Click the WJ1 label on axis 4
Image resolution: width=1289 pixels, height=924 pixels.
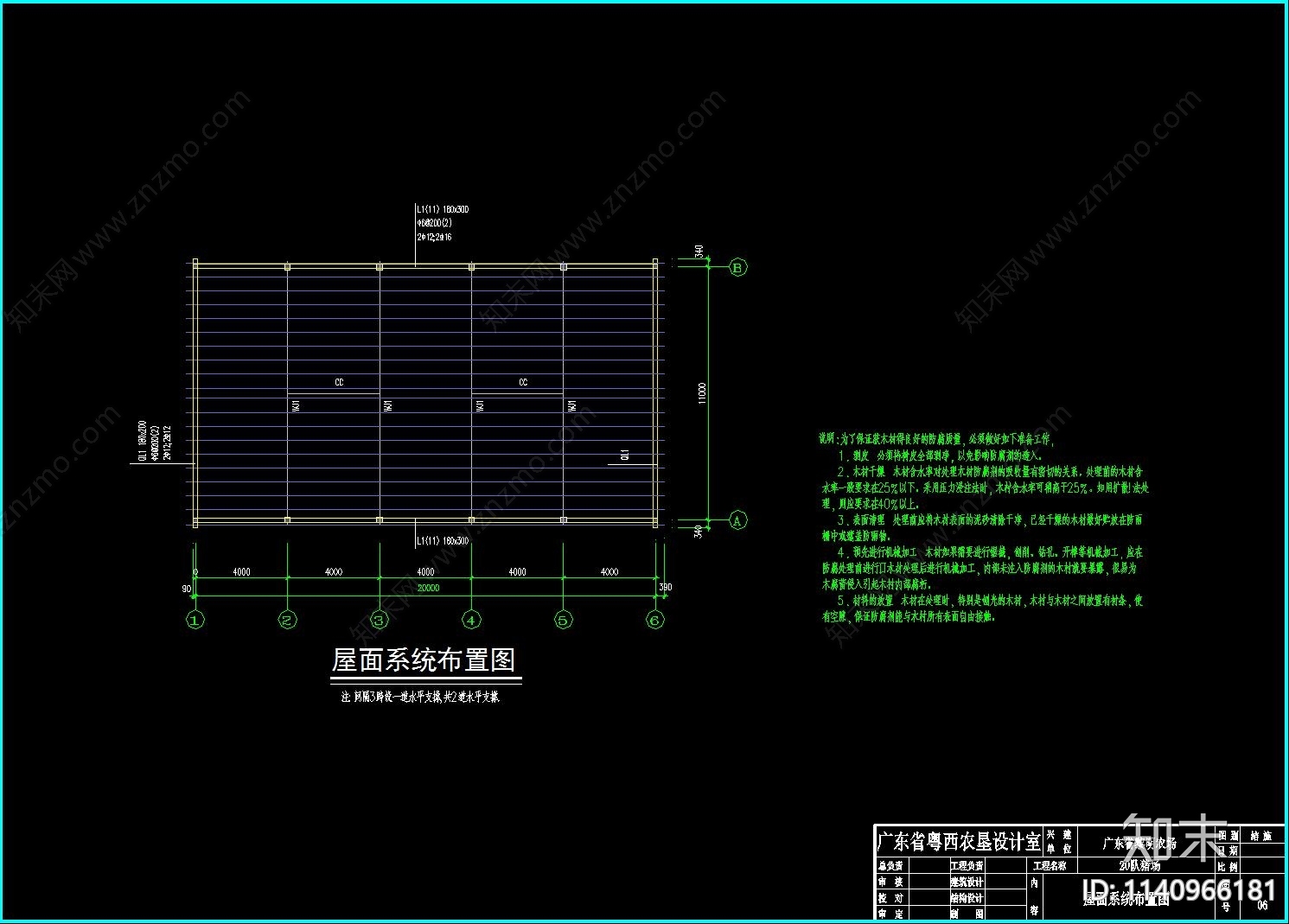coord(480,405)
